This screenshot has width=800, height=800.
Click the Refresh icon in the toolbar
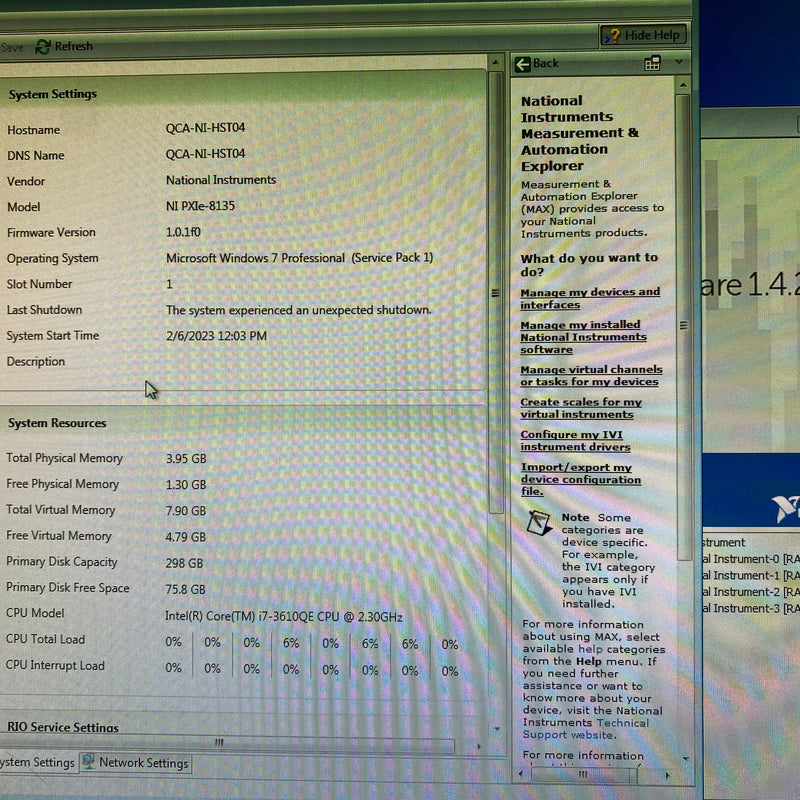[43, 46]
